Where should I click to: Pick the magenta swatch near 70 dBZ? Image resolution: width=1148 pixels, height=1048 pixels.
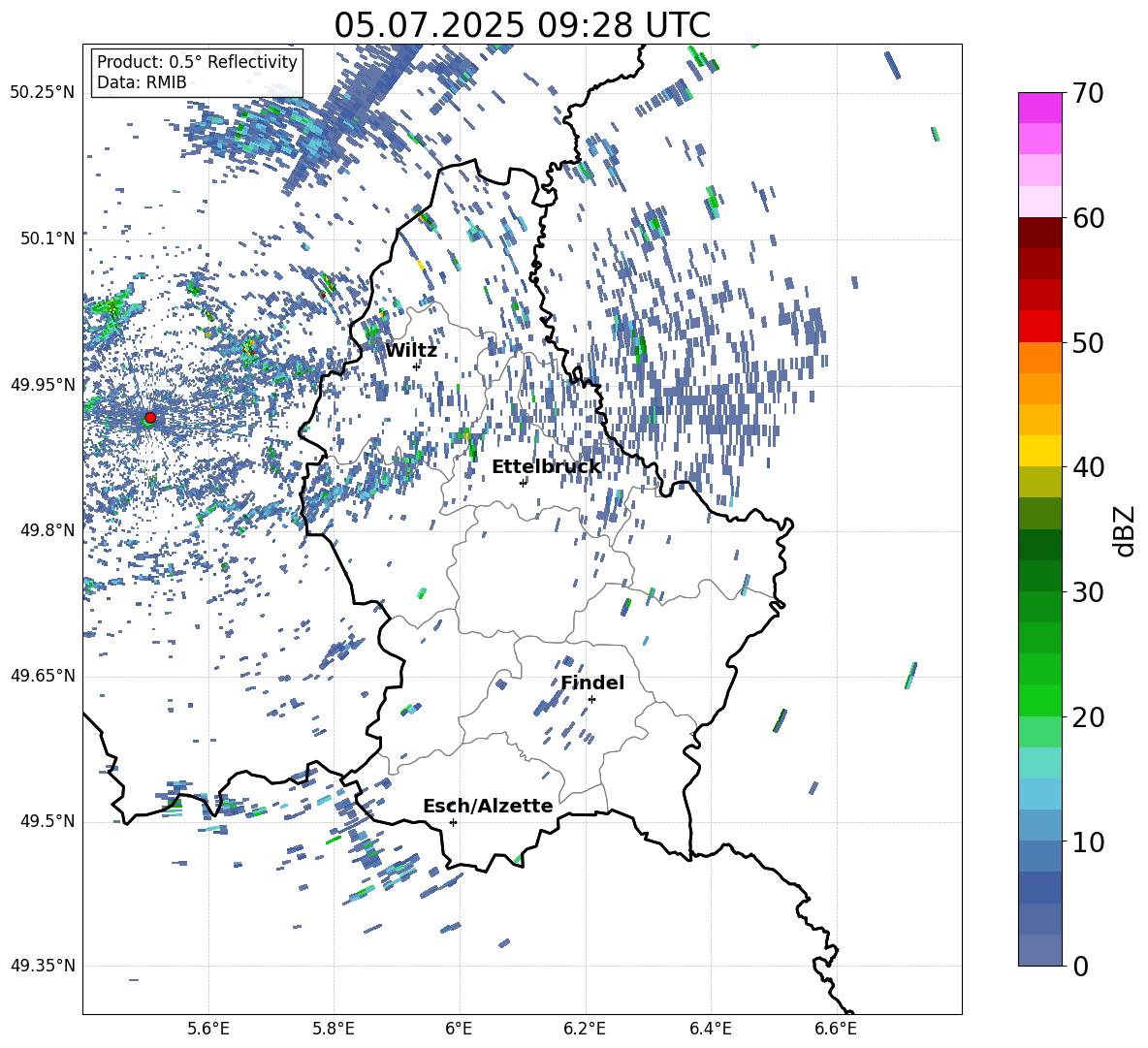click(x=1039, y=109)
